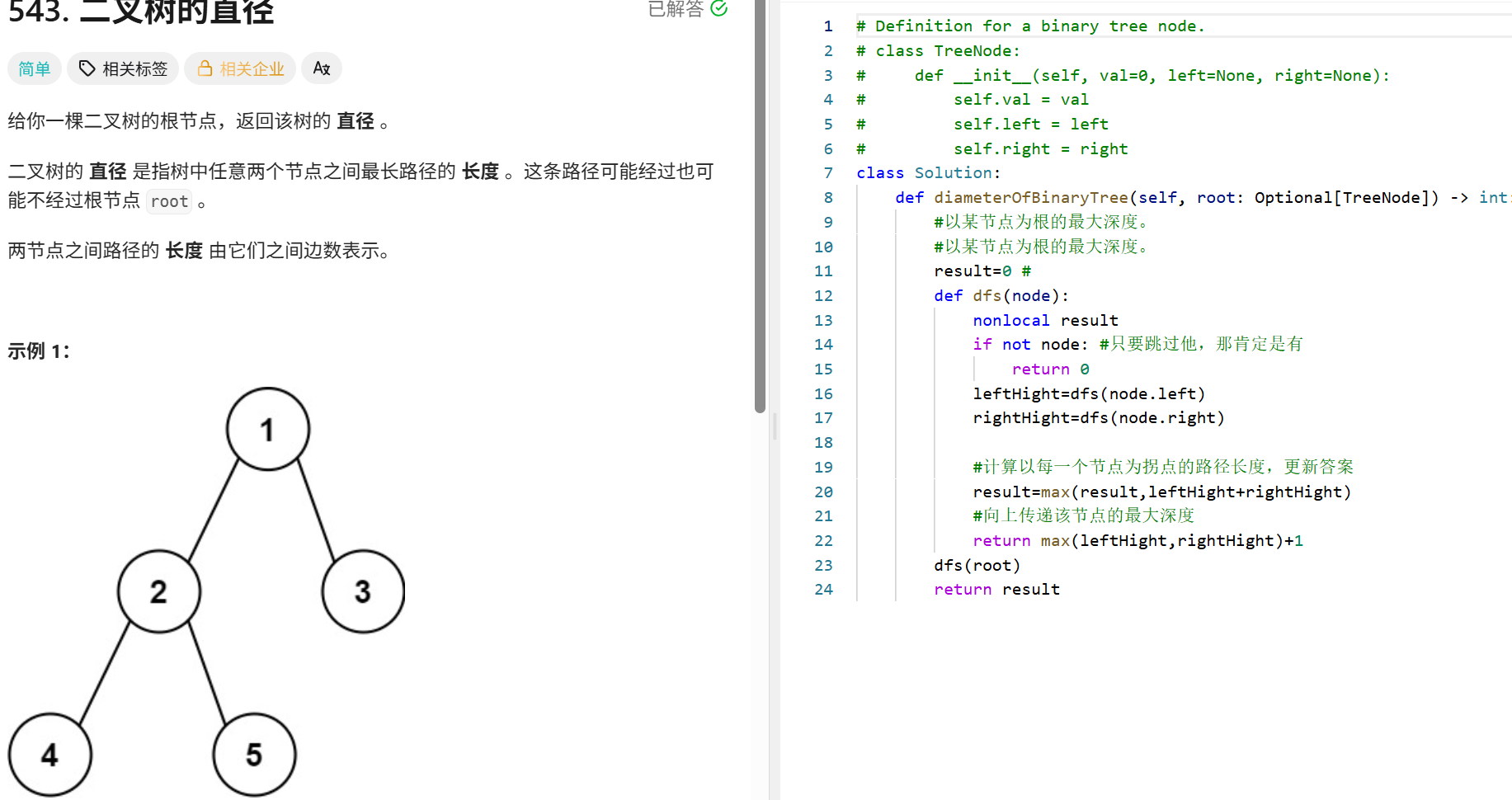
Task: Click line number 7 in the editor
Action: click(x=827, y=173)
